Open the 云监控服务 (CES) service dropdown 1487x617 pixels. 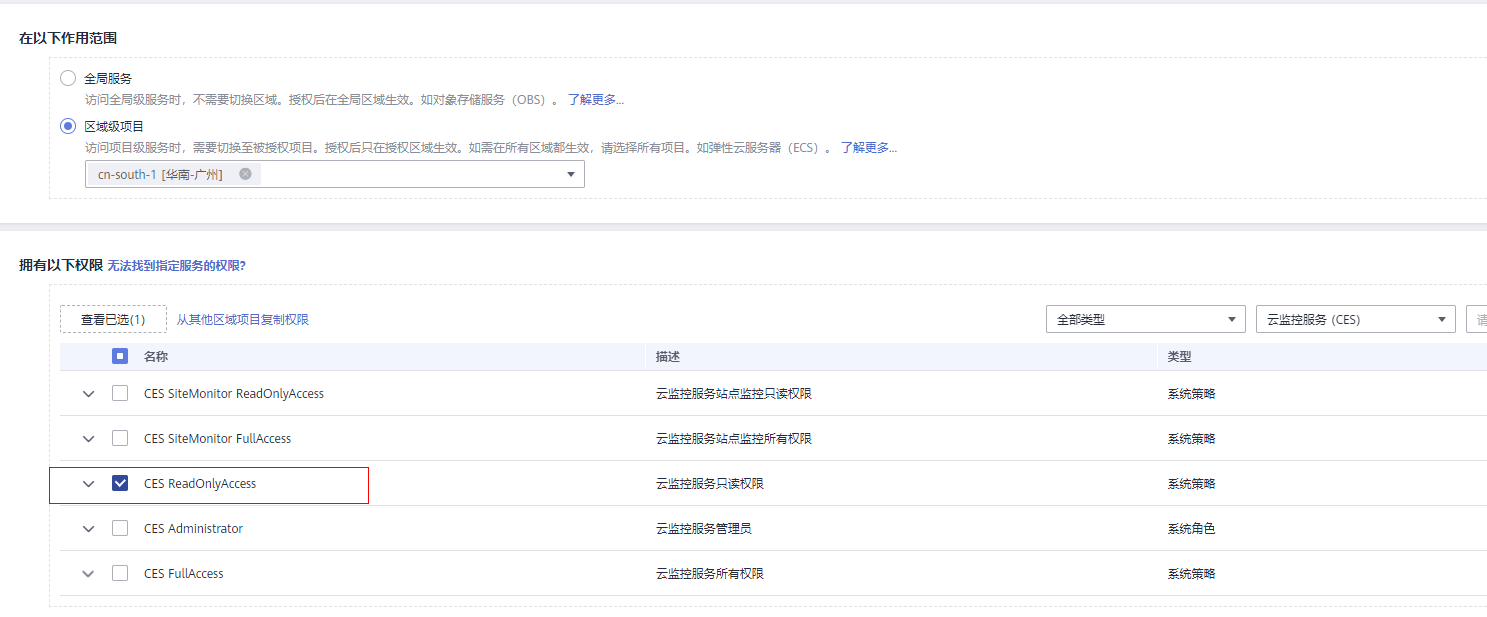[1356, 319]
